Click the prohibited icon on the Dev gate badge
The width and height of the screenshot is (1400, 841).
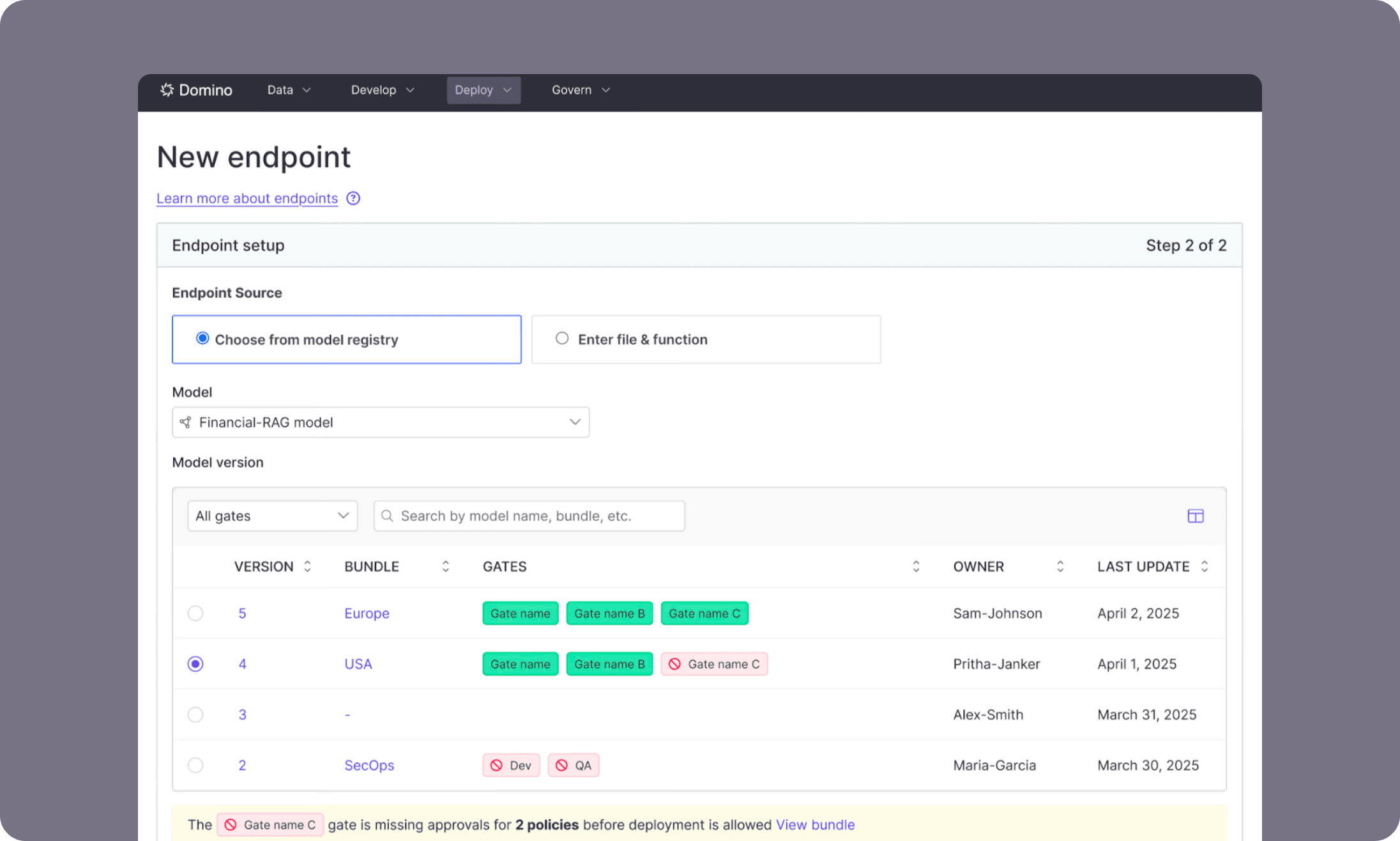pos(497,765)
